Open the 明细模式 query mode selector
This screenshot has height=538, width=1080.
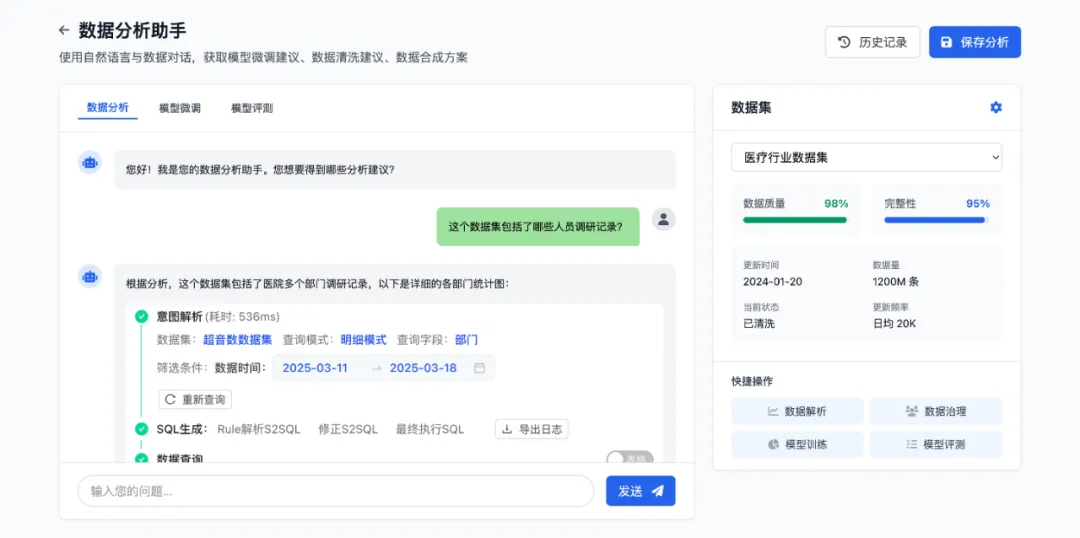(364, 340)
